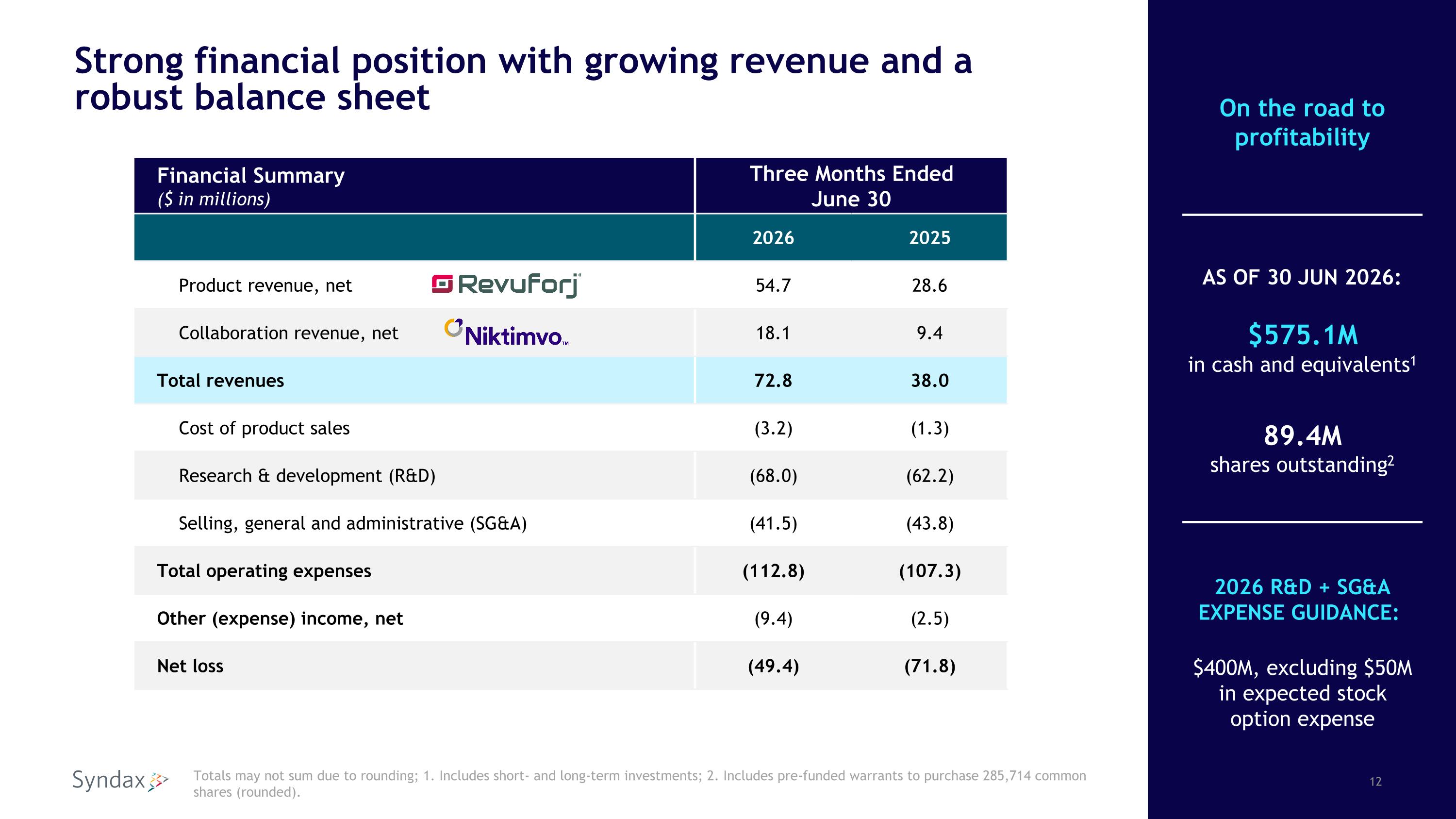Image resolution: width=1456 pixels, height=819 pixels.
Task: Click the (2.5) other expense value
Action: (x=930, y=618)
